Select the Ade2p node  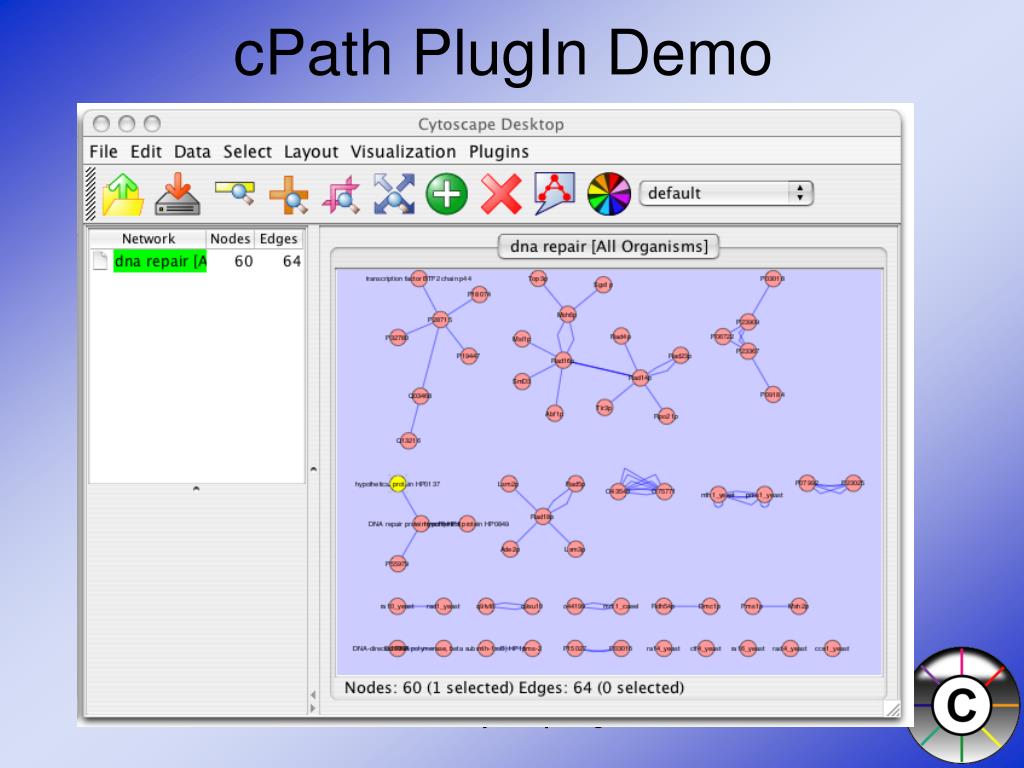510,549
